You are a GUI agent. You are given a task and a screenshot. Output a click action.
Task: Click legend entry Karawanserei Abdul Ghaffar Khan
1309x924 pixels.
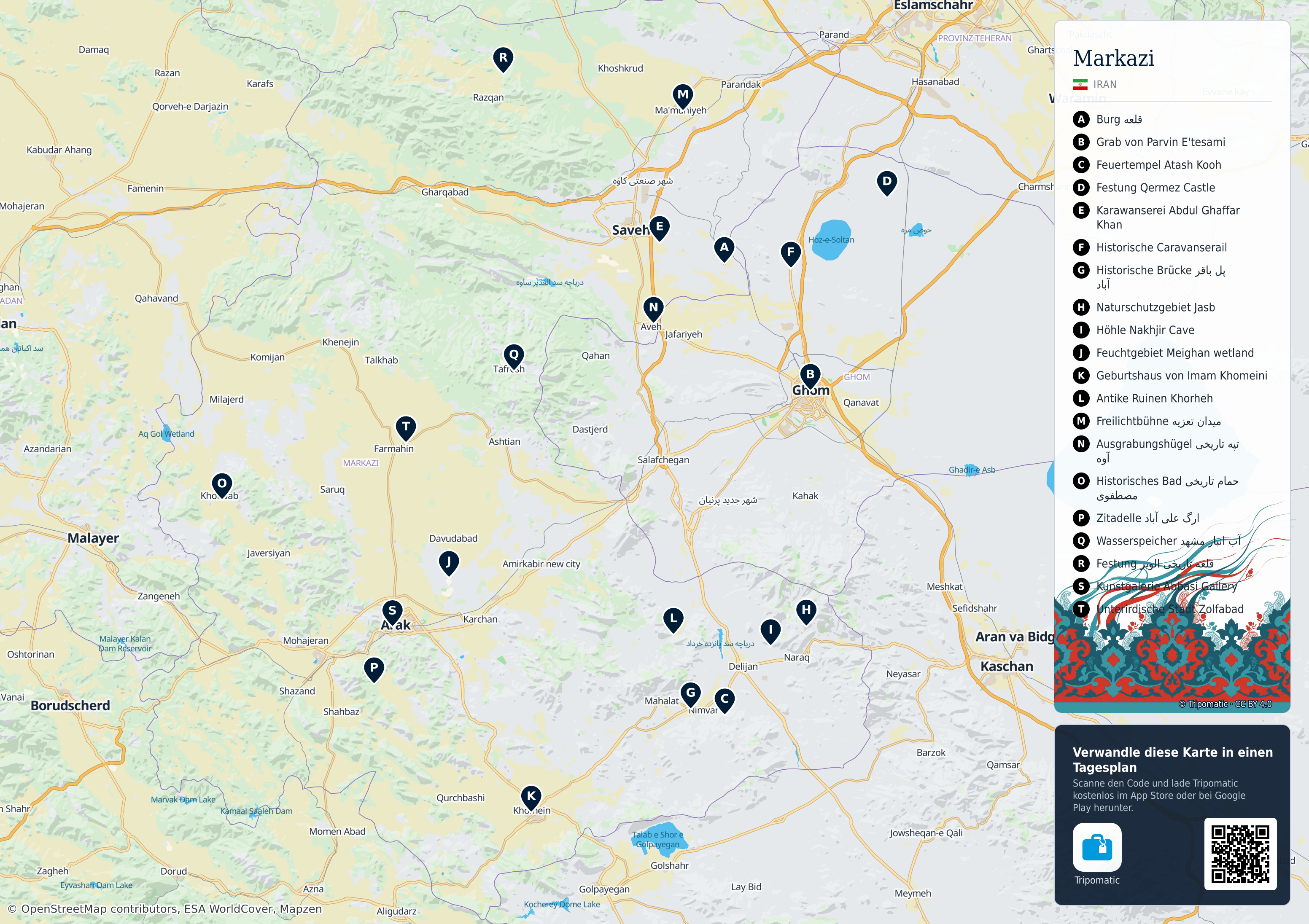(1156, 217)
